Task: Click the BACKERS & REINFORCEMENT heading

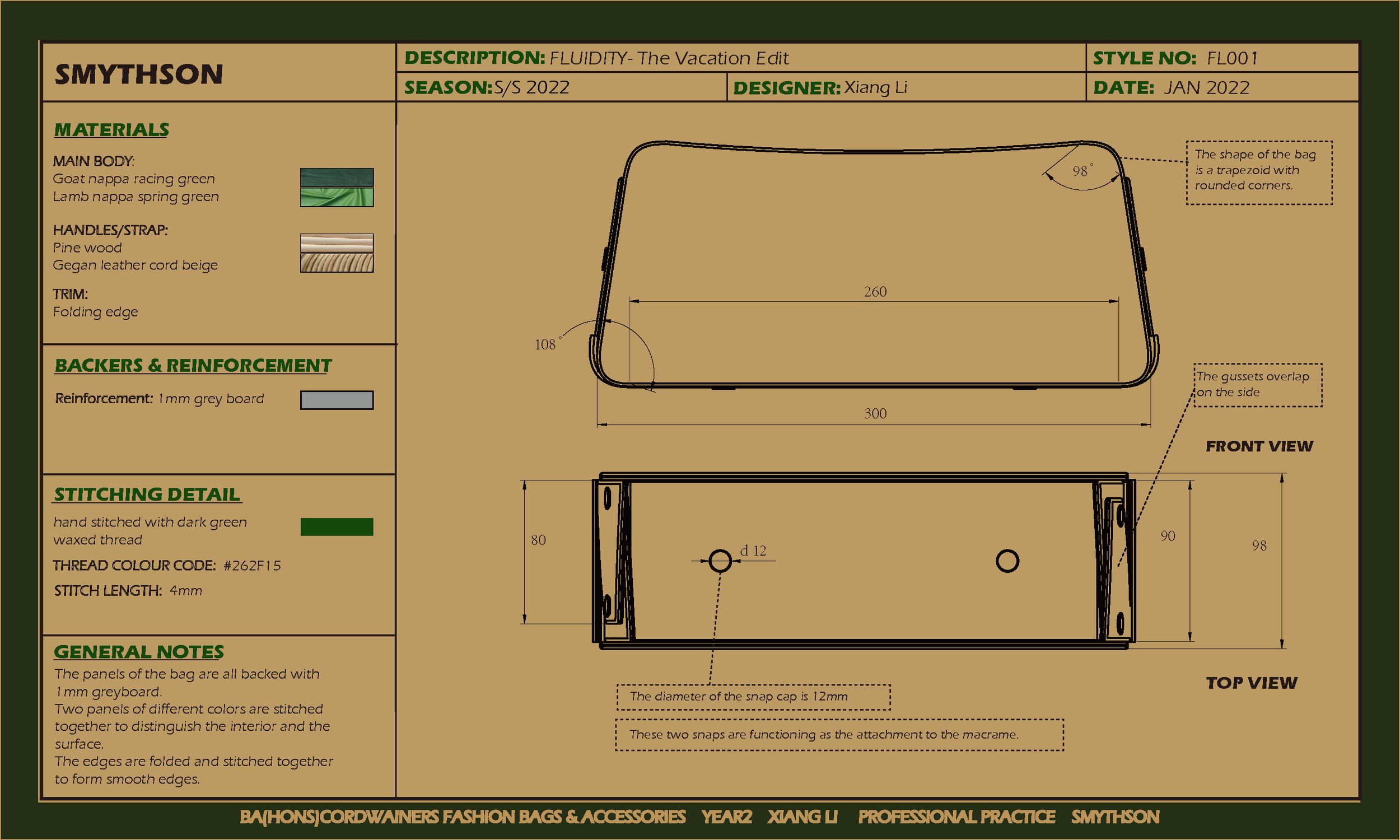Action: (x=193, y=365)
